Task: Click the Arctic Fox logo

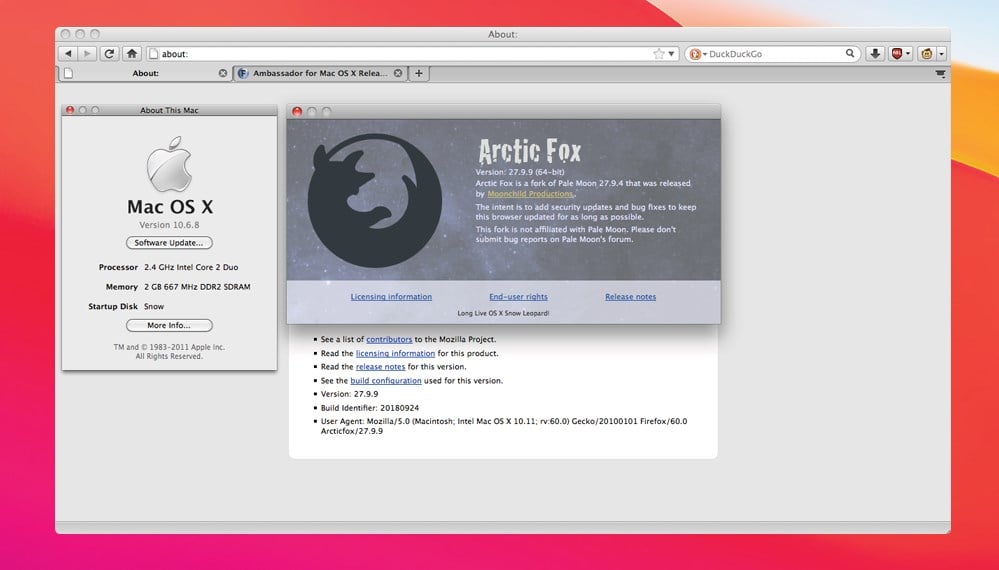Action: coord(375,200)
